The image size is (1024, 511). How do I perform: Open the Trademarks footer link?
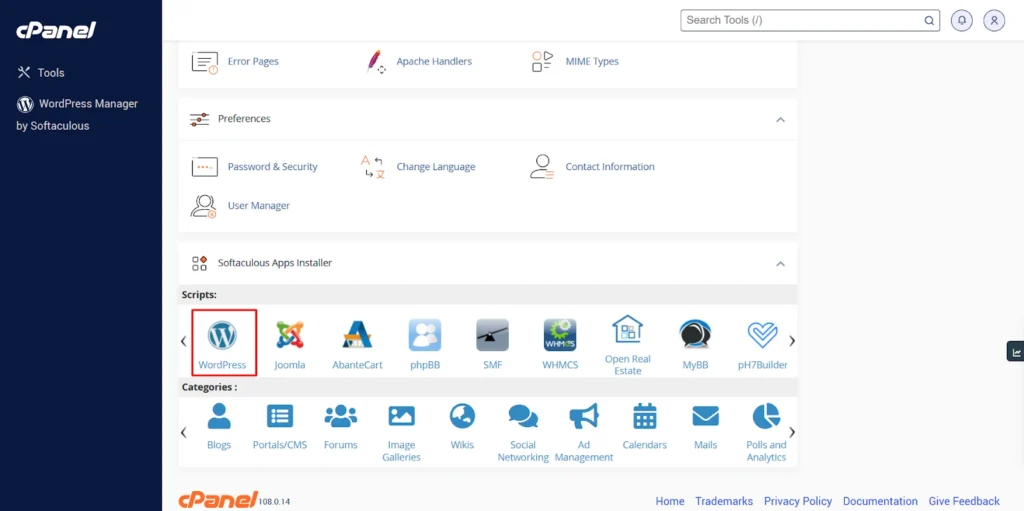coord(724,501)
